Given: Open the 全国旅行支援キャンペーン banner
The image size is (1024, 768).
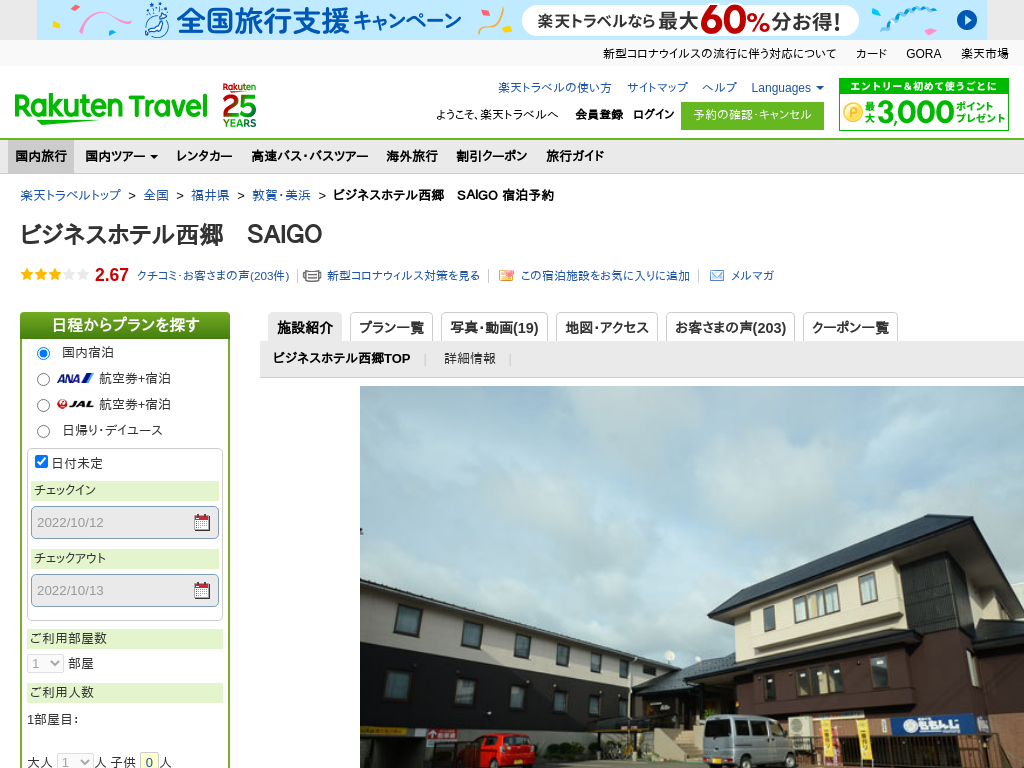Looking at the screenshot, I should (512, 20).
